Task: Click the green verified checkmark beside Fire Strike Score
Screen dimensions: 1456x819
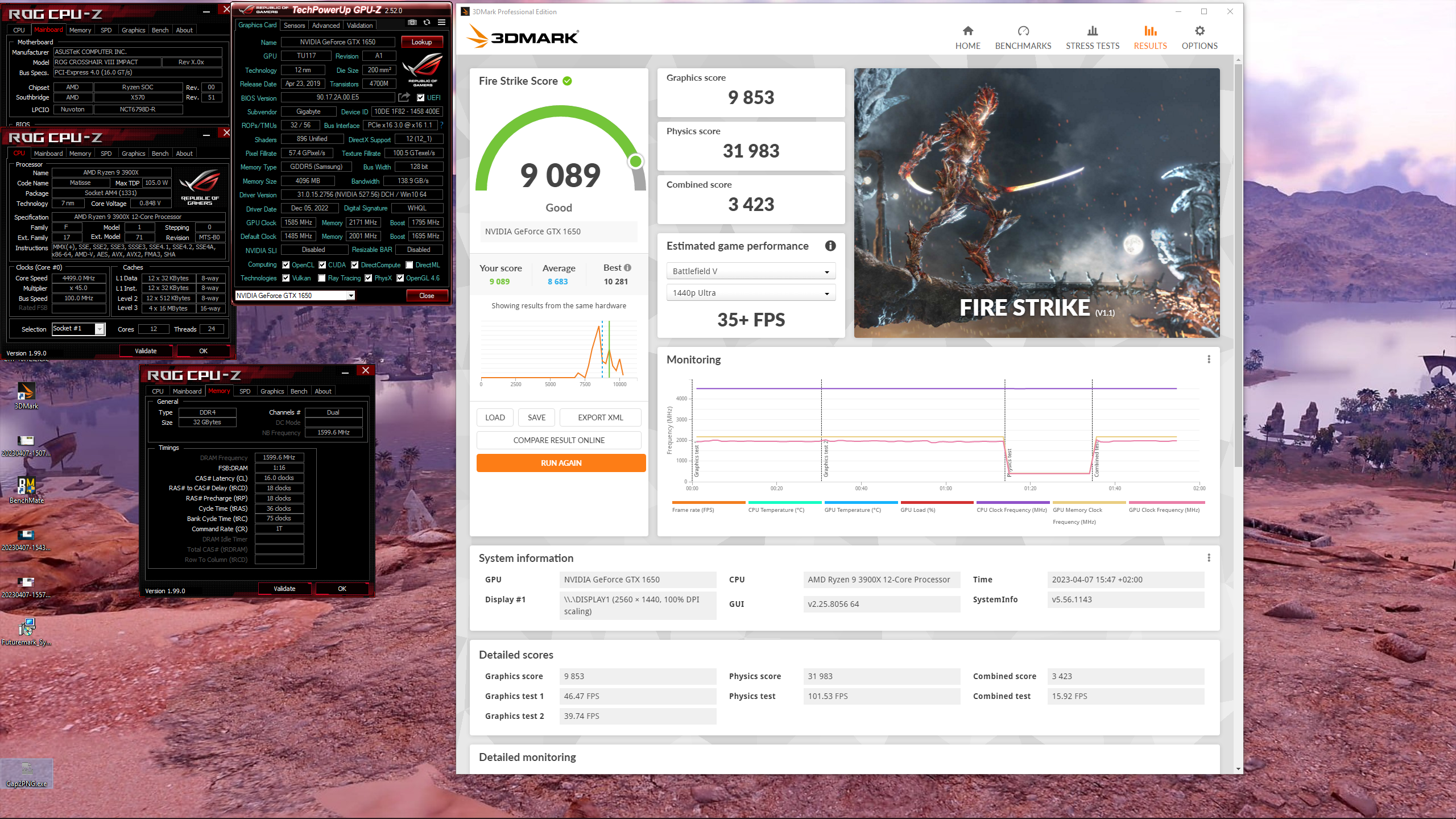Action: 567,81
